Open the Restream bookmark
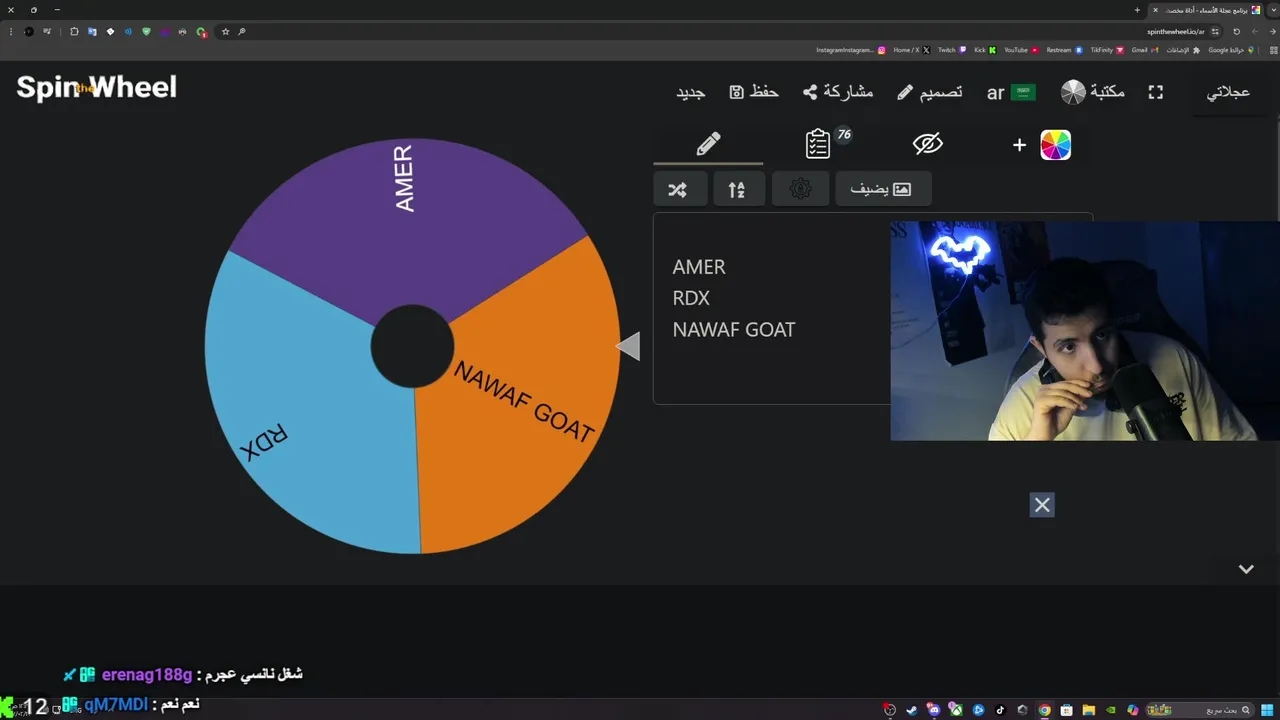The image size is (1280, 720). tap(1064, 50)
